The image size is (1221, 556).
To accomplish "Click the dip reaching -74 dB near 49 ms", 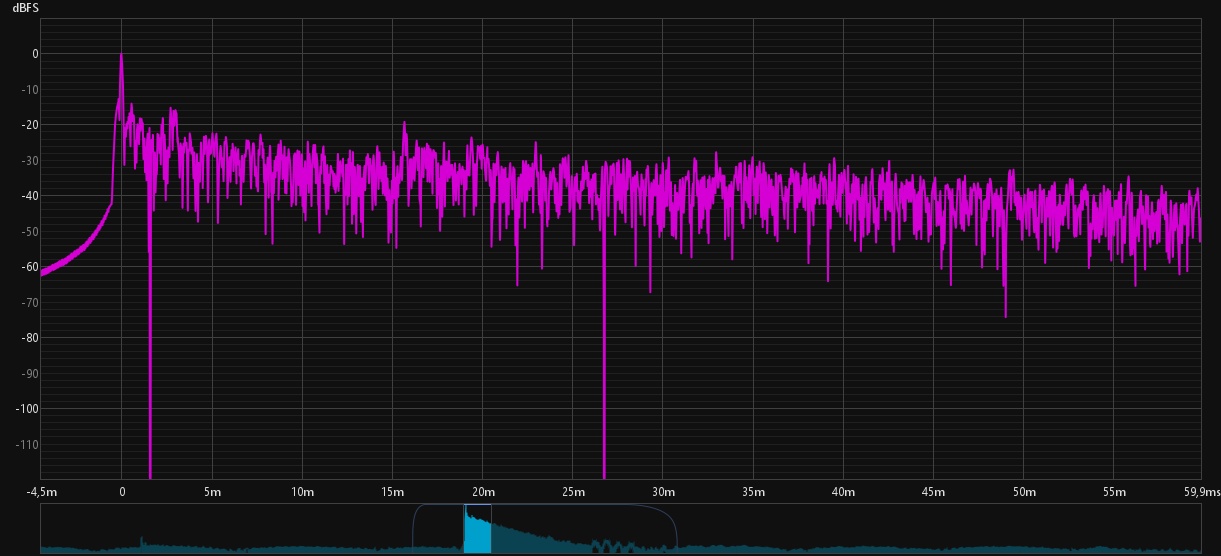I will (x=1005, y=312).
